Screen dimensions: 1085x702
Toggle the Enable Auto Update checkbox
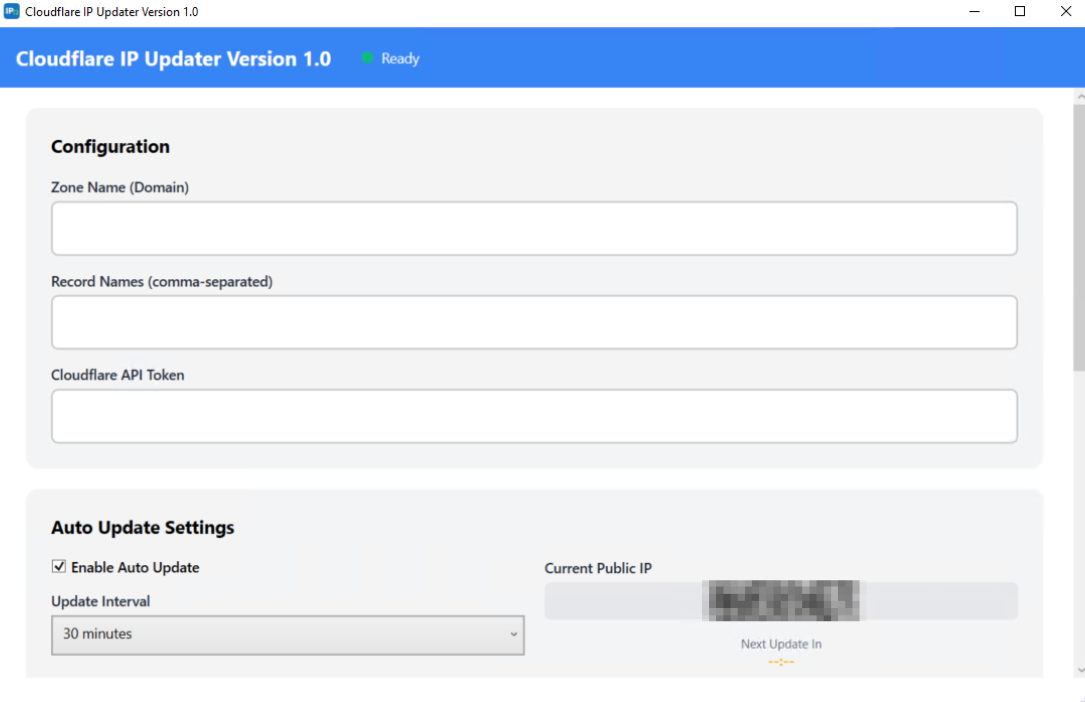pos(59,566)
